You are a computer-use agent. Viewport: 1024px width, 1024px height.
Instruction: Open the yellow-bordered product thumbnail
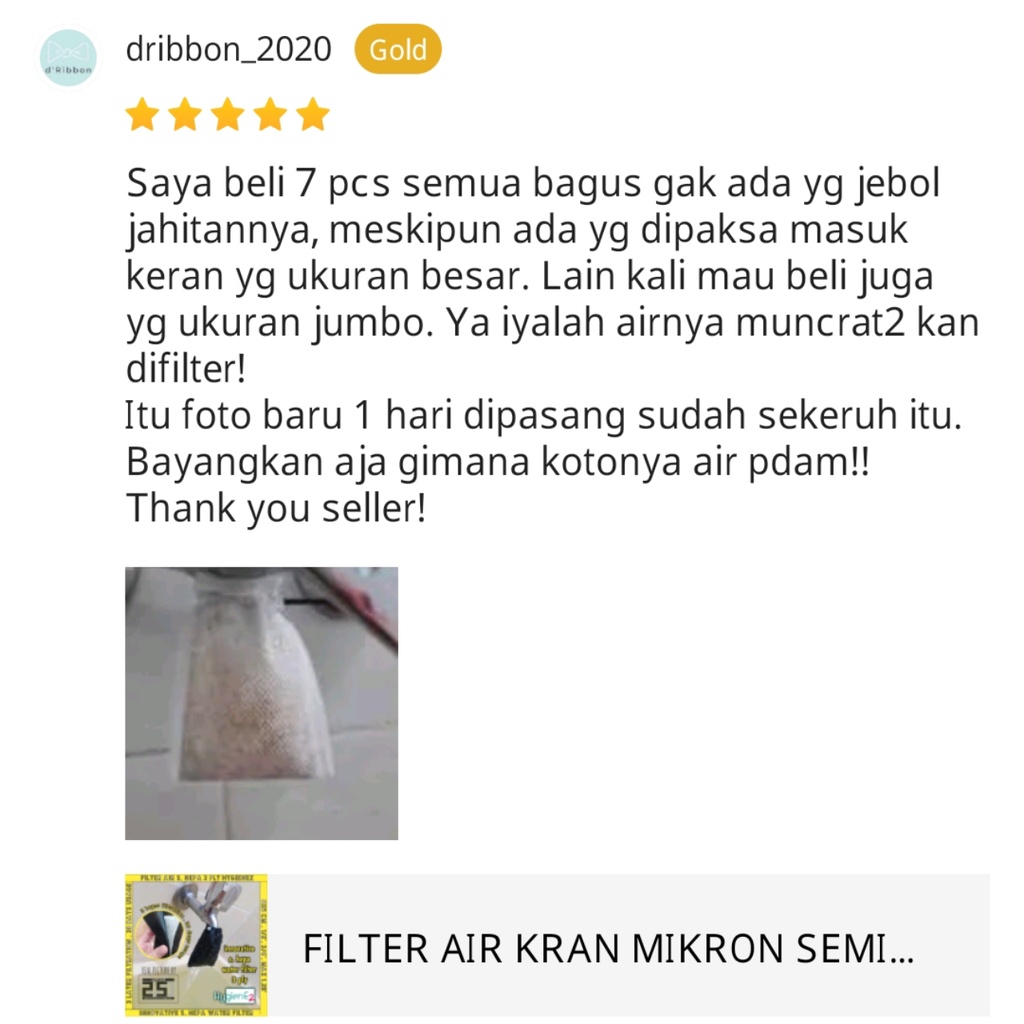197,946
